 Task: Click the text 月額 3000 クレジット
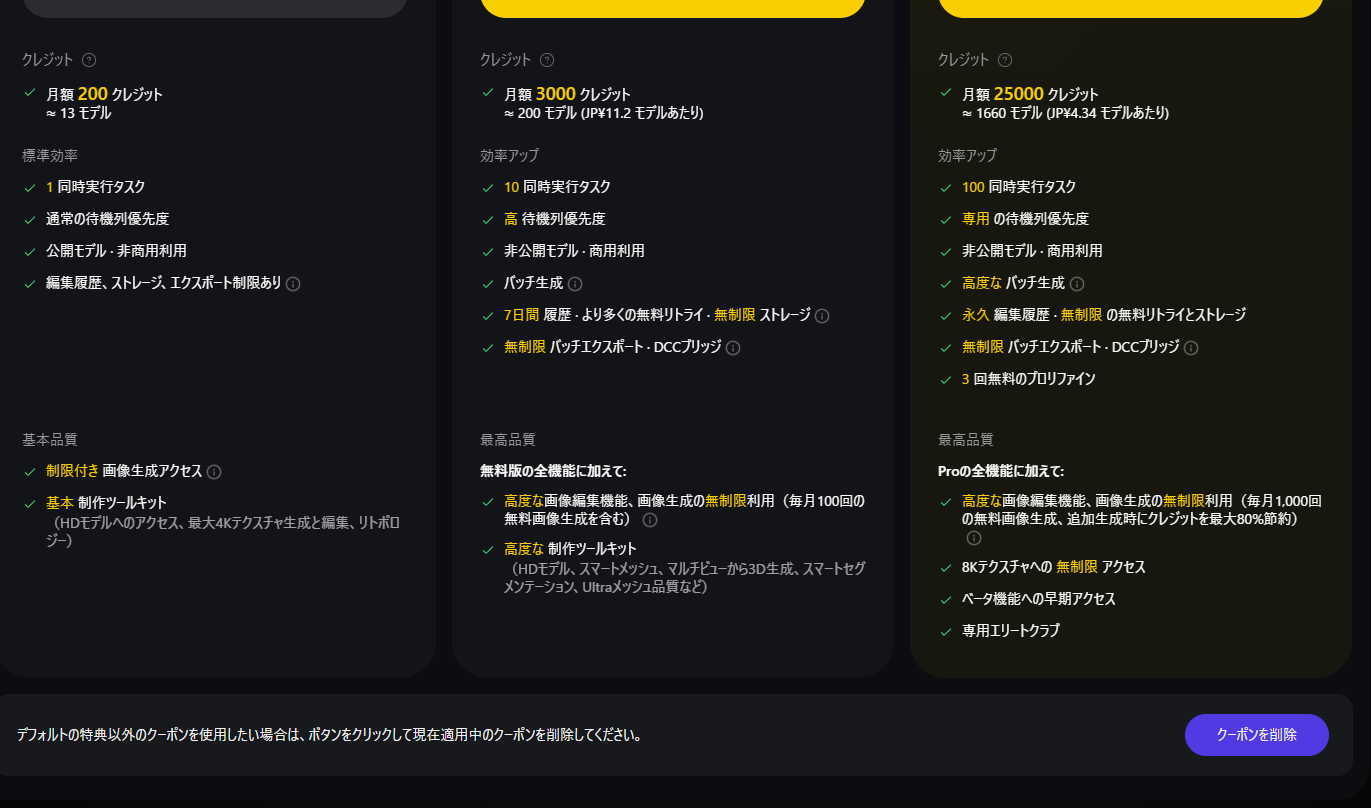tap(567, 94)
